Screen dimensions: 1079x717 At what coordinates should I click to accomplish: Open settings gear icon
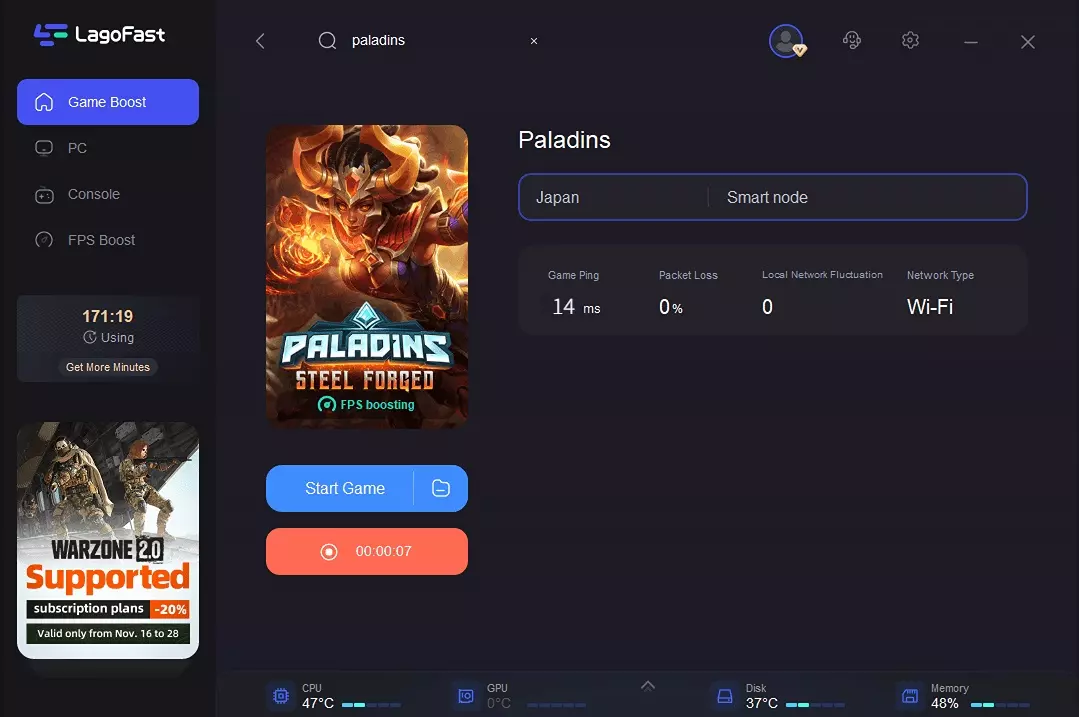coord(910,41)
